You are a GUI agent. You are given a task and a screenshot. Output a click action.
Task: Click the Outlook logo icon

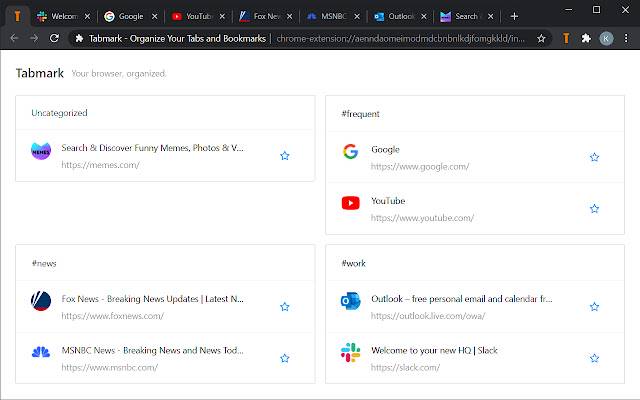click(x=350, y=302)
